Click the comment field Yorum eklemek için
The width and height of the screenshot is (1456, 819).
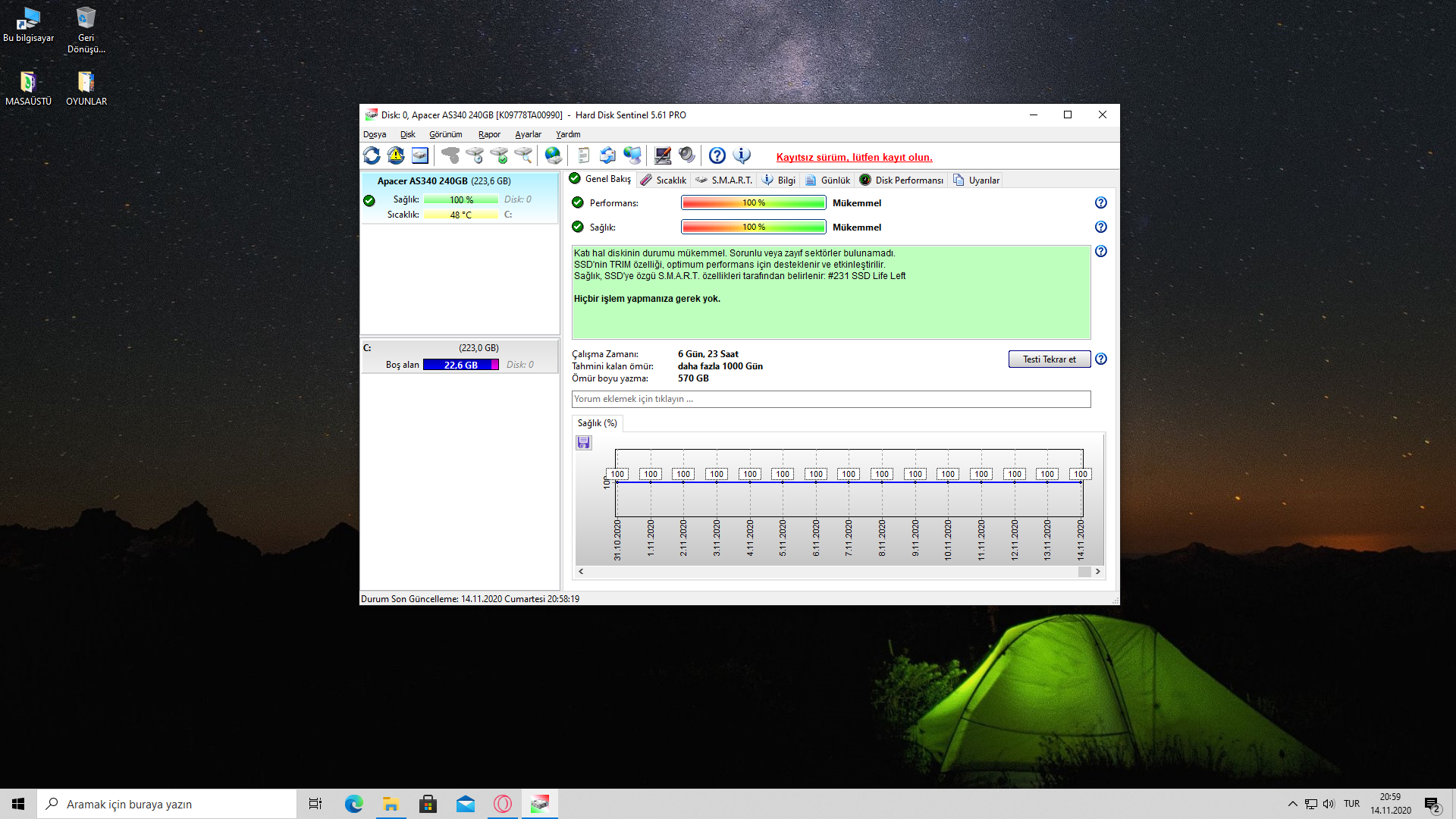coord(831,399)
